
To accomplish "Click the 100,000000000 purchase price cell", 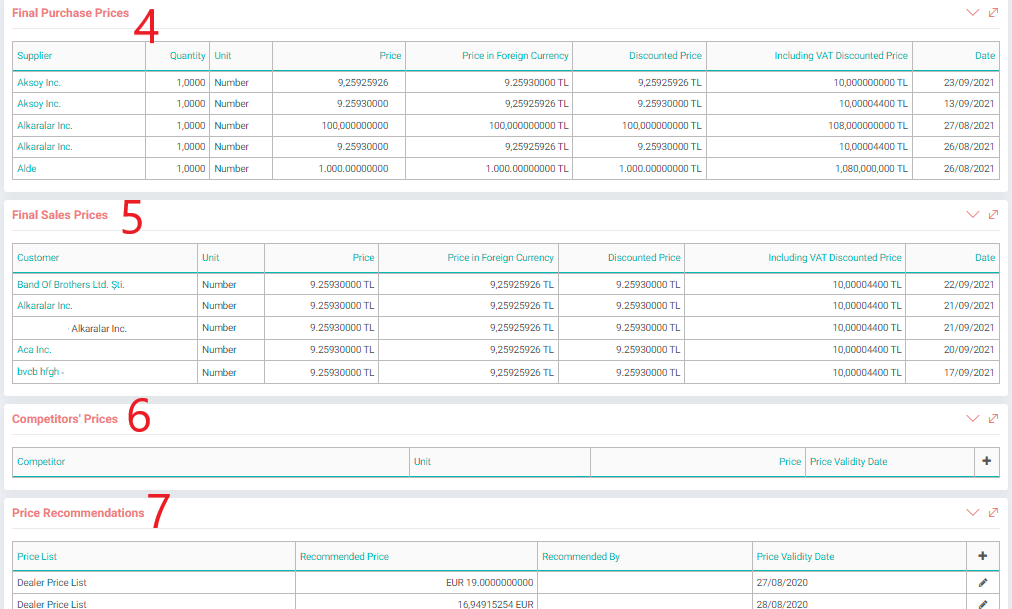I will pyautogui.click(x=339, y=126).
